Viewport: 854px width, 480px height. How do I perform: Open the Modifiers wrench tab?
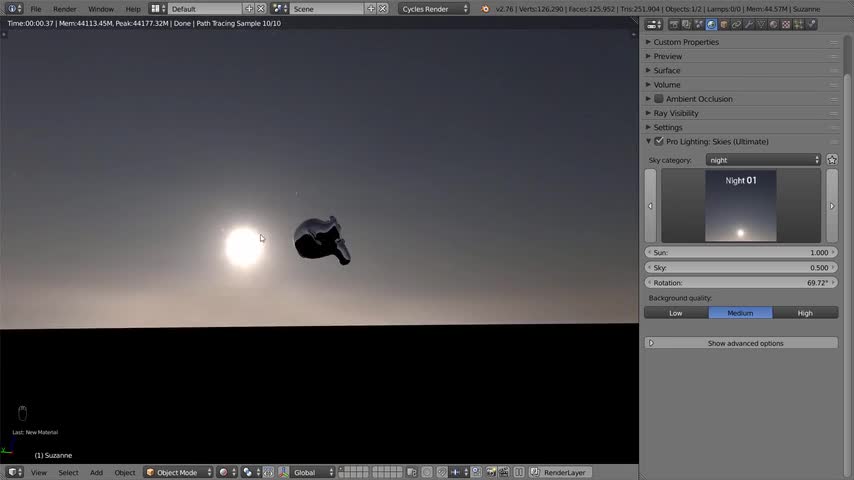point(749,24)
